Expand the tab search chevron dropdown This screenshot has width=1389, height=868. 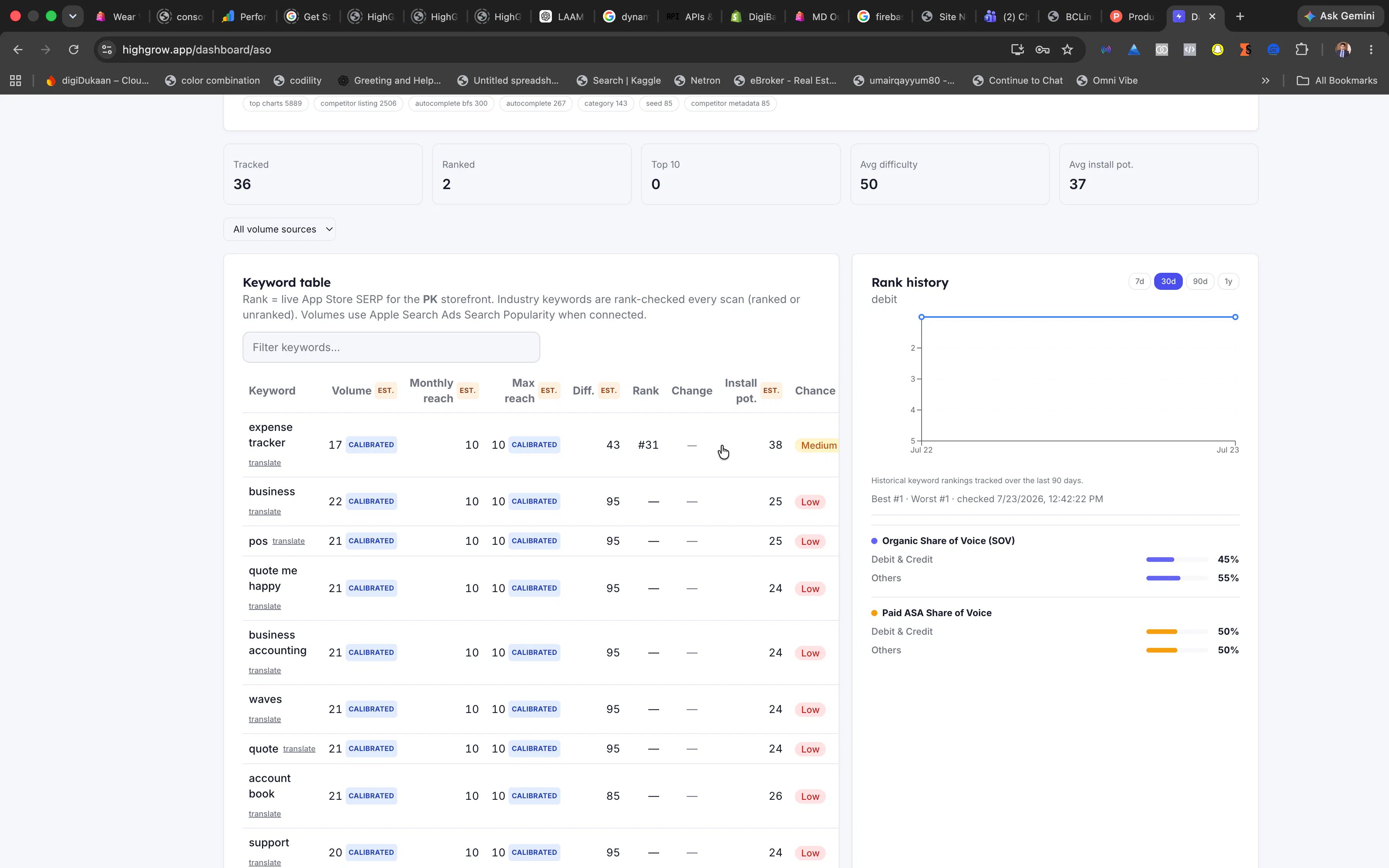72,17
